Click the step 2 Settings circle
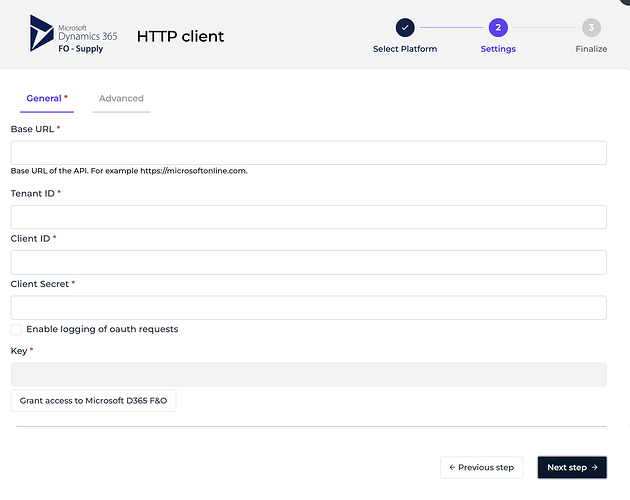The image size is (630, 500). (x=498, y=27)
